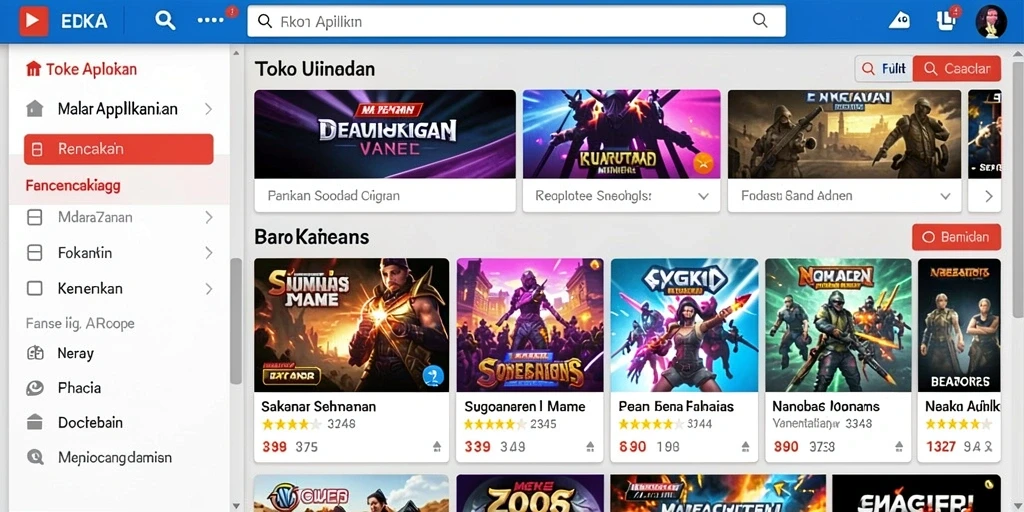The height and width of the screenshot is (512, 1024).
Task: Click the blue badge on Sakanar Sehnanan thumbnail
Action: (x=433, y=376)
